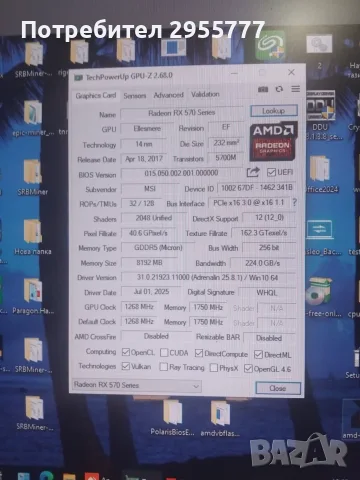Click the Digital Signature value WHQL
Screen dimensions: 360x480
(x=267, y=293)
